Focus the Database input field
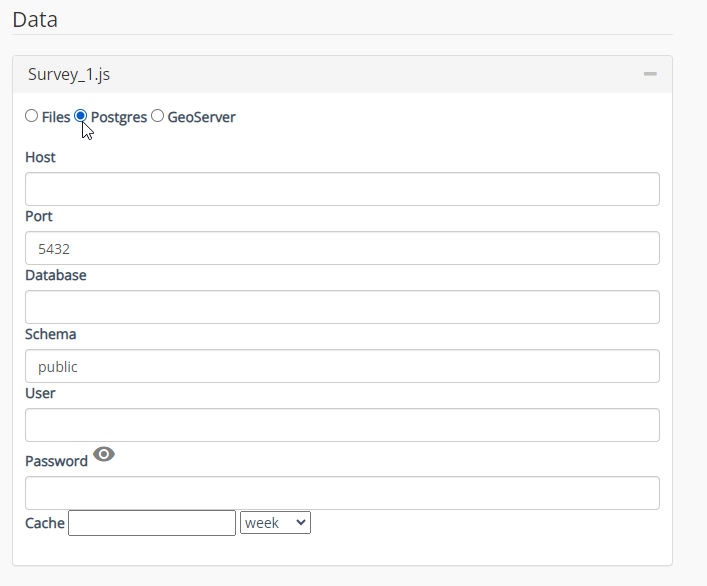 click(x=342, y=307)
